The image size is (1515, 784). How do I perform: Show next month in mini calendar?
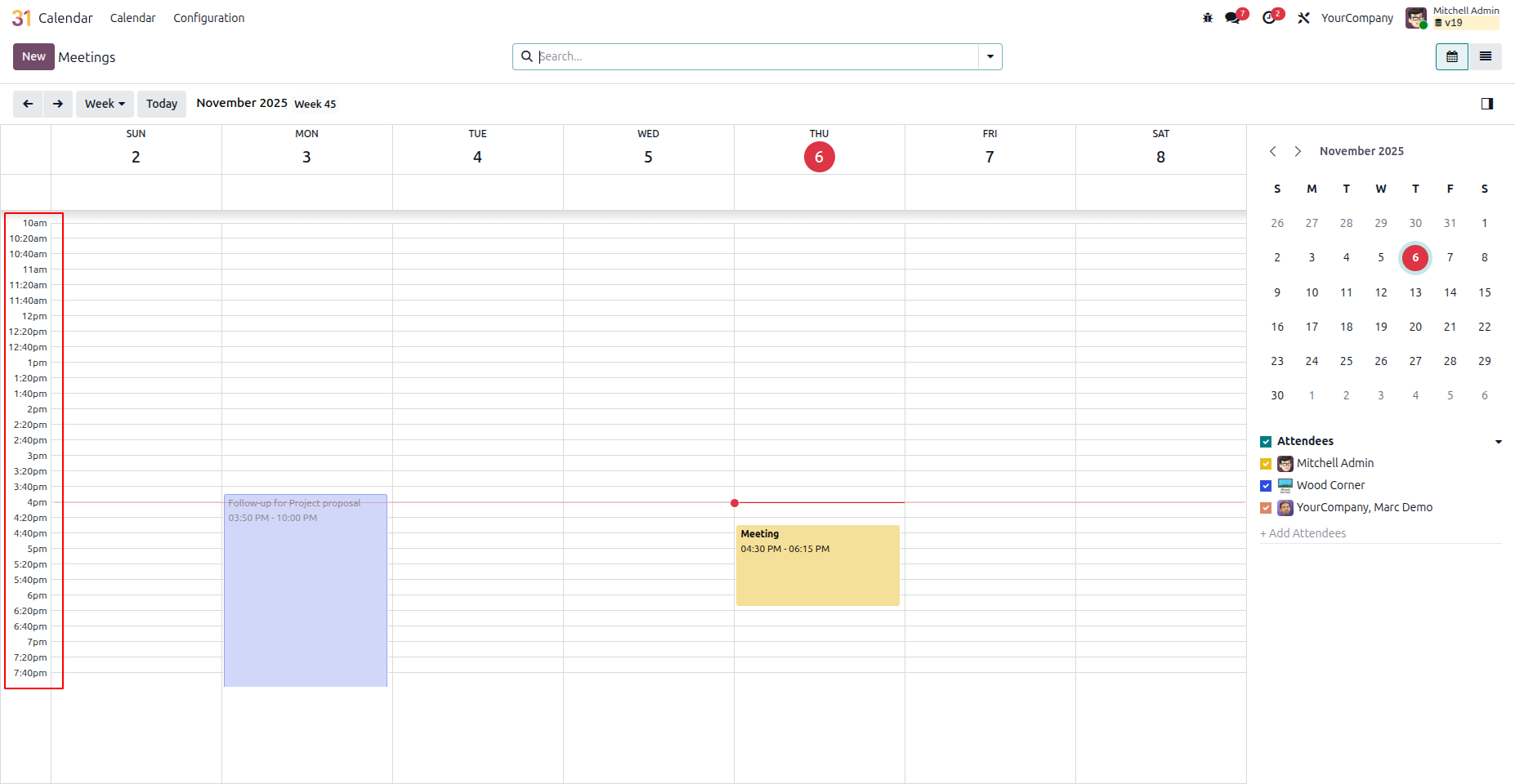pos(1298,151)
